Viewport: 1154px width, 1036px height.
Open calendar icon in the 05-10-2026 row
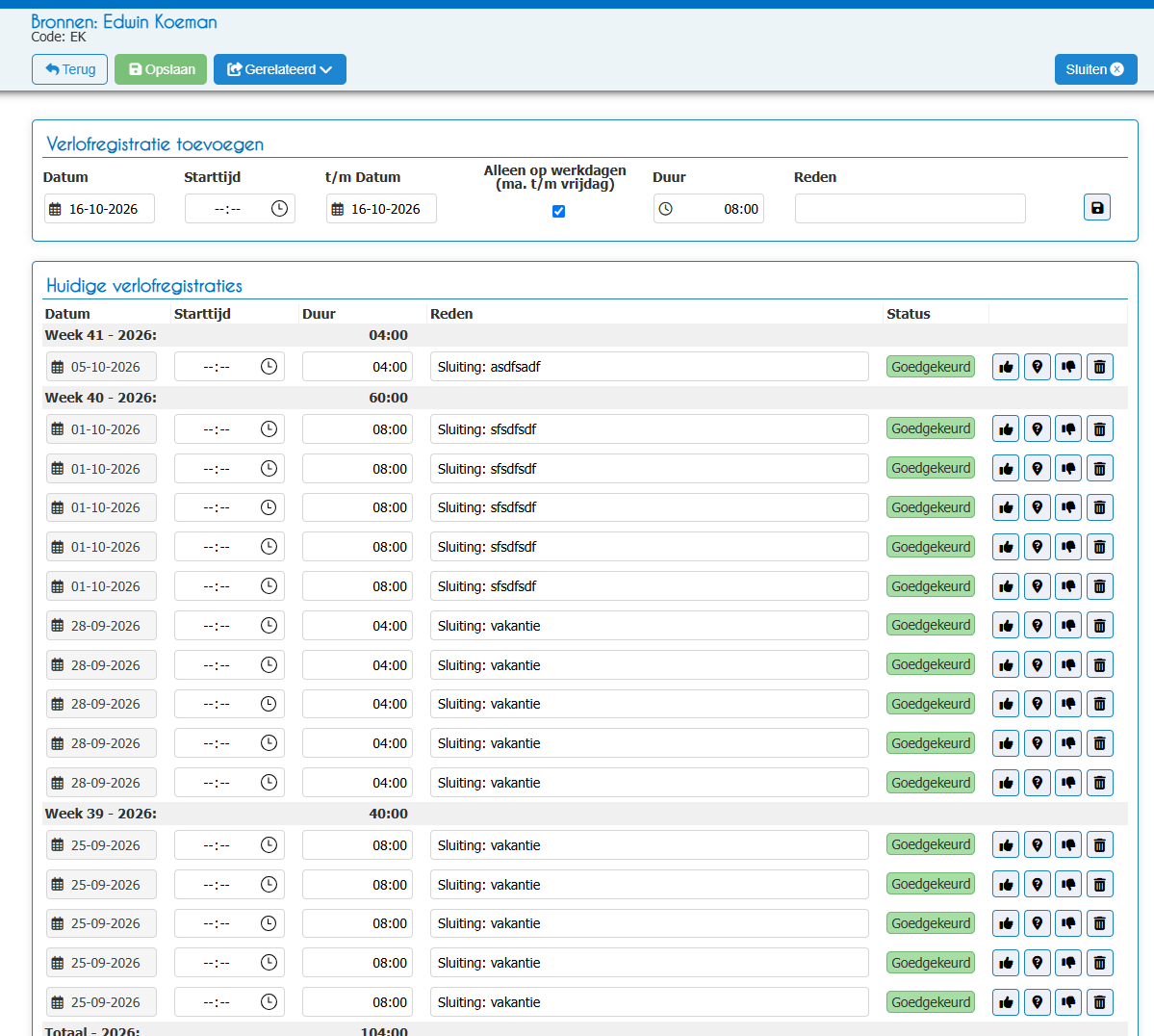click(58, 367)
